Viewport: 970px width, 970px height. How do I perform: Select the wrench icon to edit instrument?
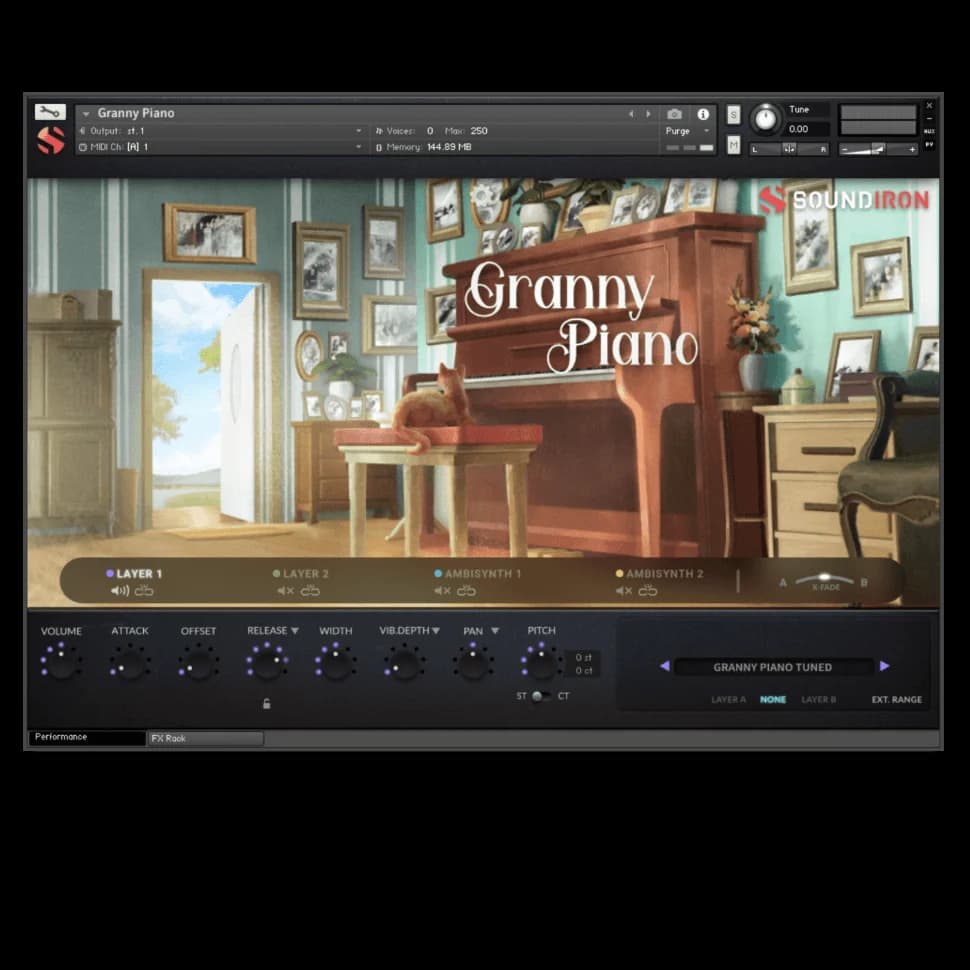tap(50, 111)
